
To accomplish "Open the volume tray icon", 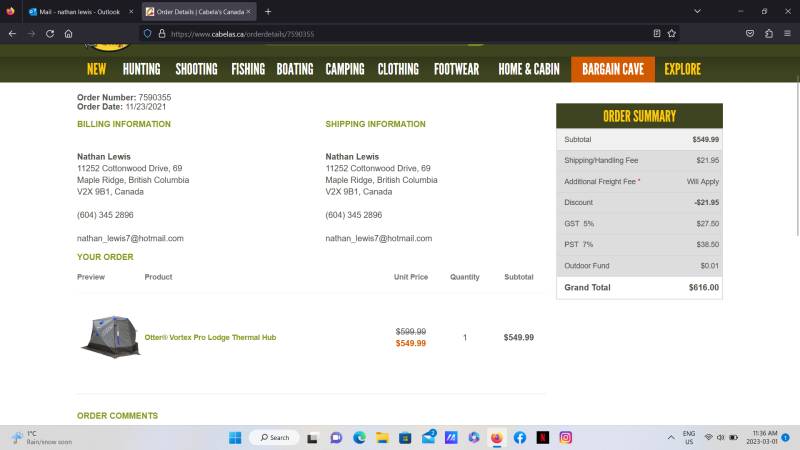I will pyautogui.click(x=720, y=438).
